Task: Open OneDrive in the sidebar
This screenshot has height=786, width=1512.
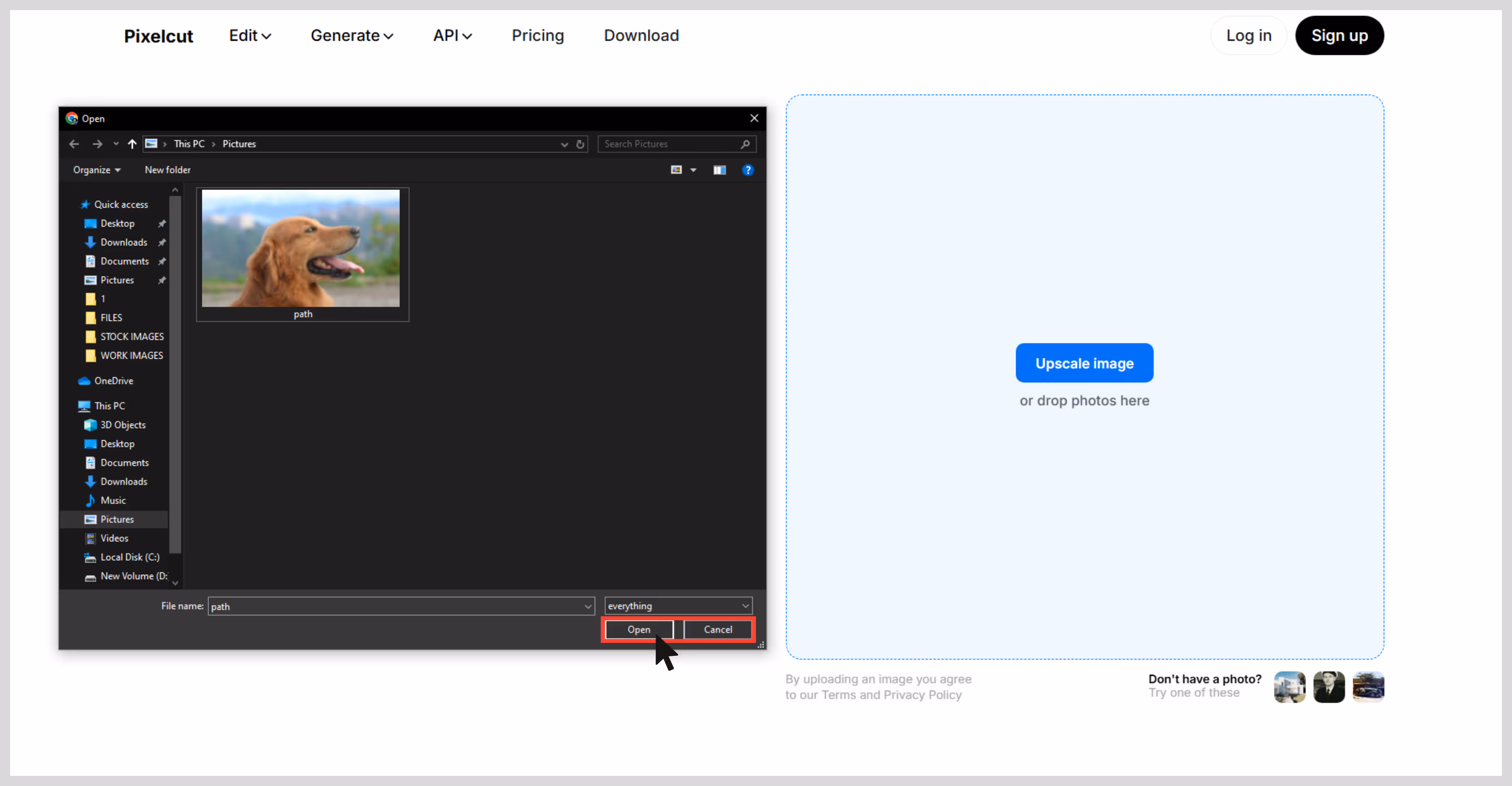Action: [113, 381]
